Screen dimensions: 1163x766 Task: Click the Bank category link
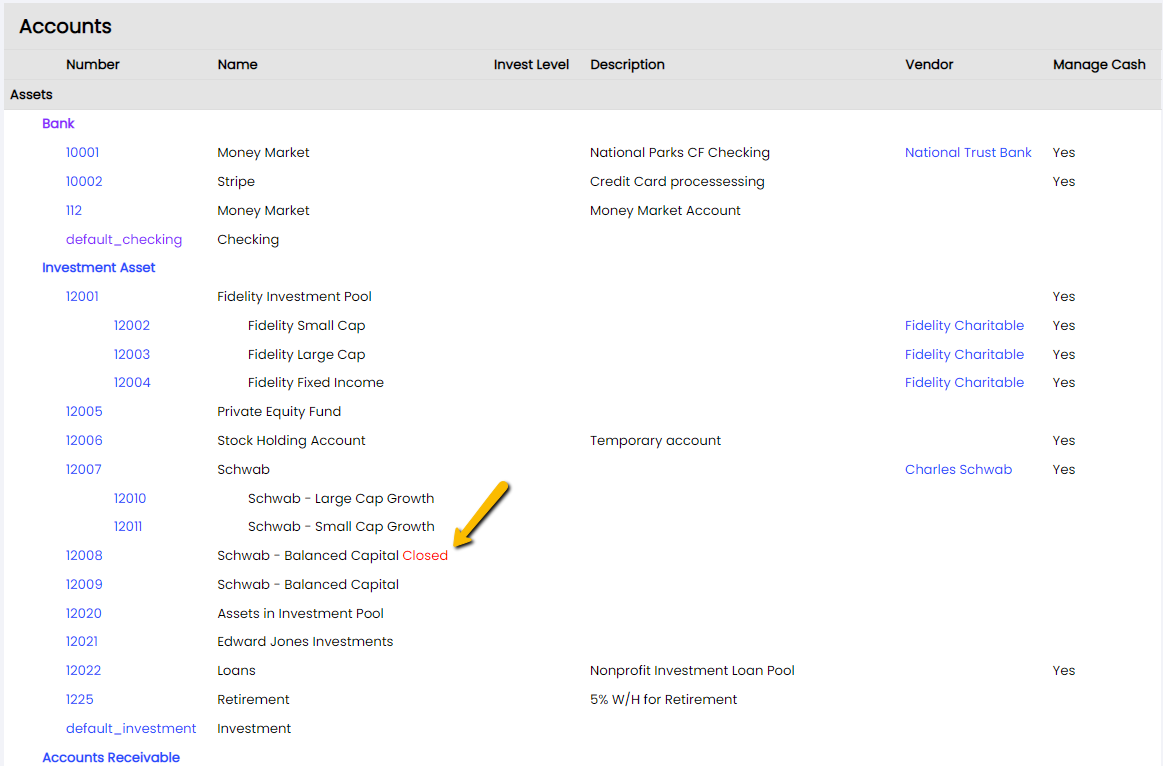pos(59,123)
